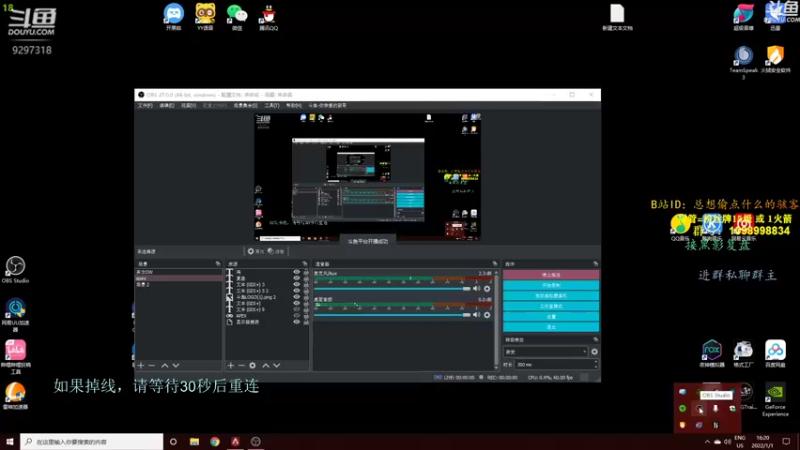This screenshot has width=800, height=450.
Task: Mute the Mic/Aux speaker icon
Action: [x=477, y=289]
